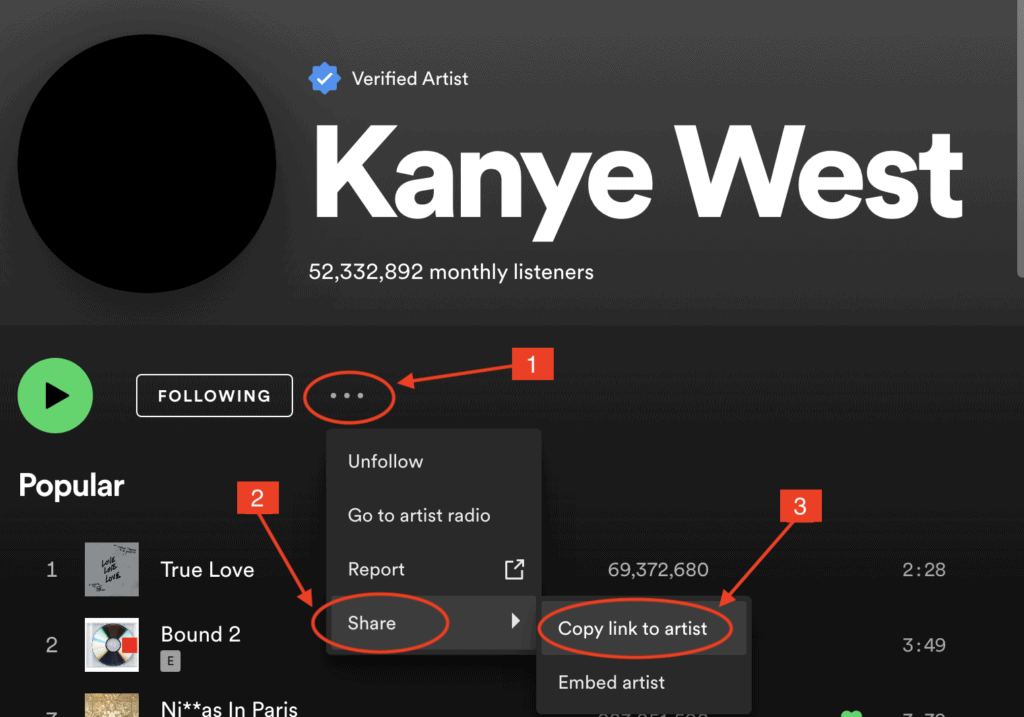The image size is (1024, 717).
Task: Select the Ni**as In Paris track
Action: tap(229, 709)
